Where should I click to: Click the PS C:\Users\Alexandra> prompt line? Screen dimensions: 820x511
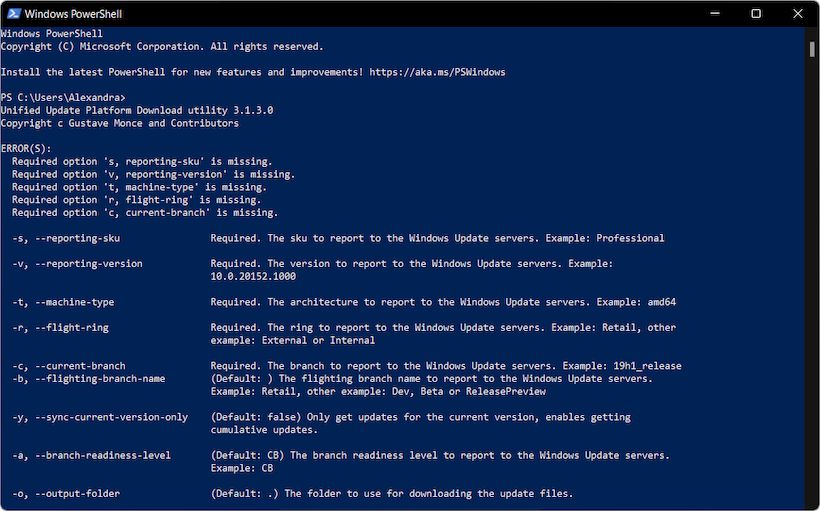coord(62,97)
